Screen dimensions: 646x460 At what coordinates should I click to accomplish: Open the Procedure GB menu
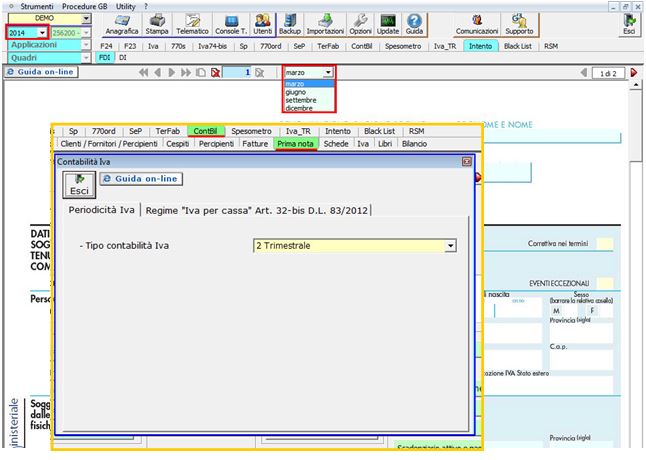click(84, 7)
